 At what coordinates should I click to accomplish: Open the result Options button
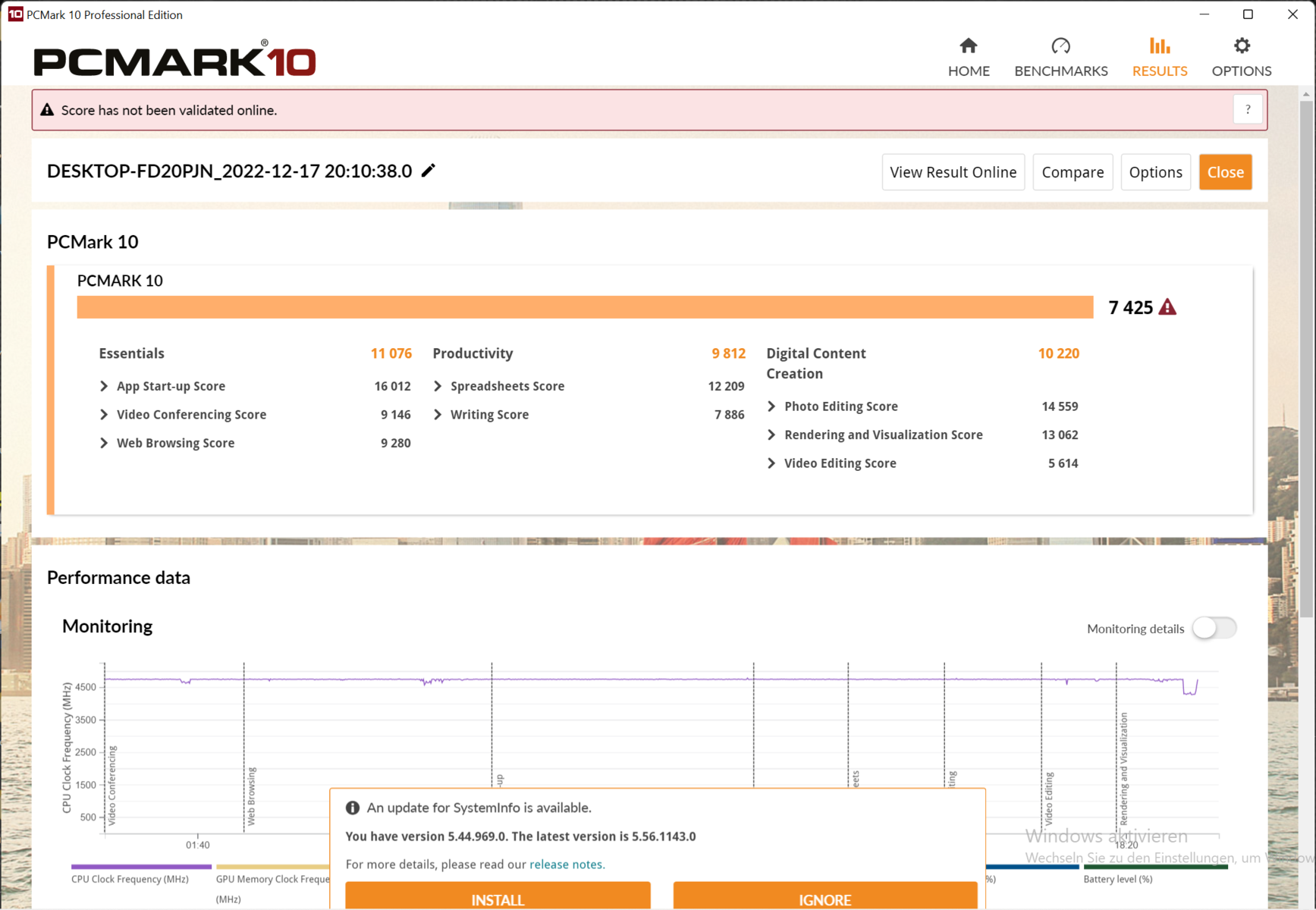click(x=1155, y=172)
